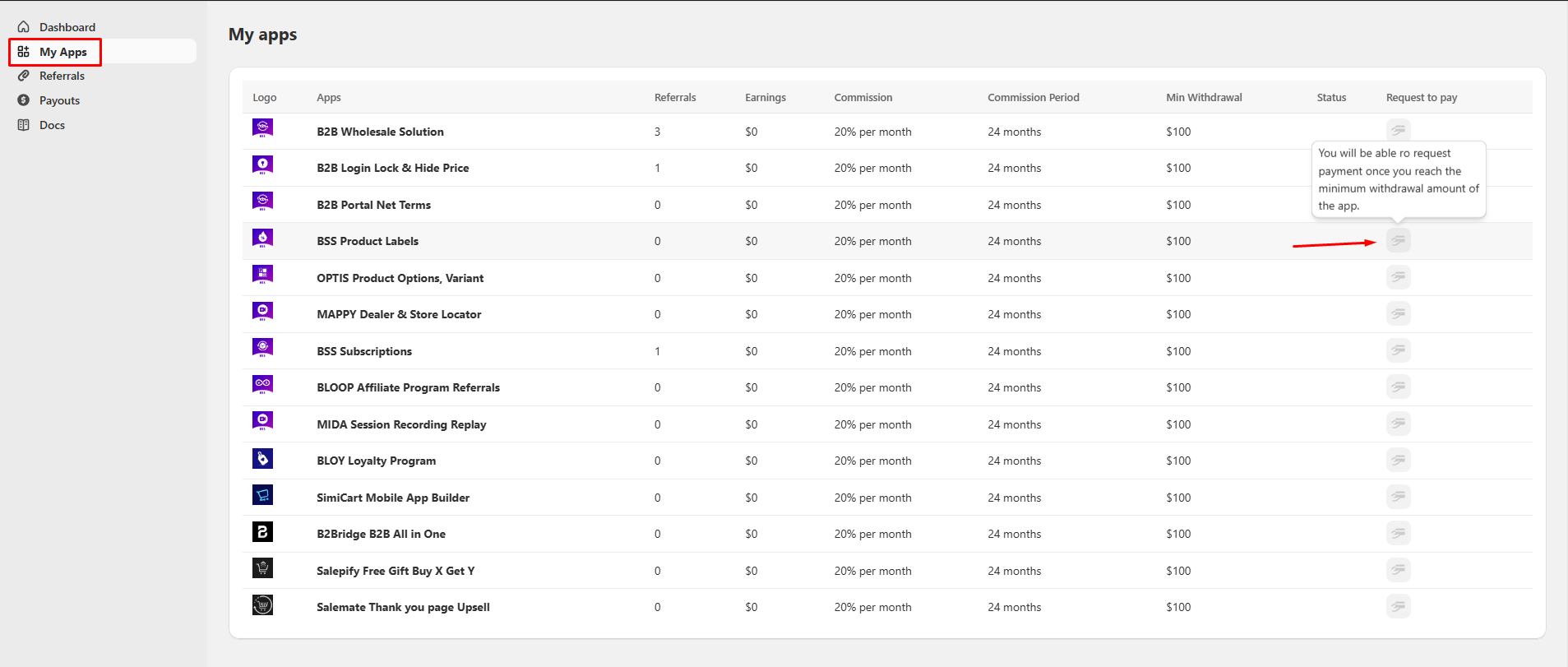Image resolution: width=1568 pixels, height=667 pixels.
Task: Click request-to-pay icon for BSS Product Labels
Action: (x=1398, y=240)
